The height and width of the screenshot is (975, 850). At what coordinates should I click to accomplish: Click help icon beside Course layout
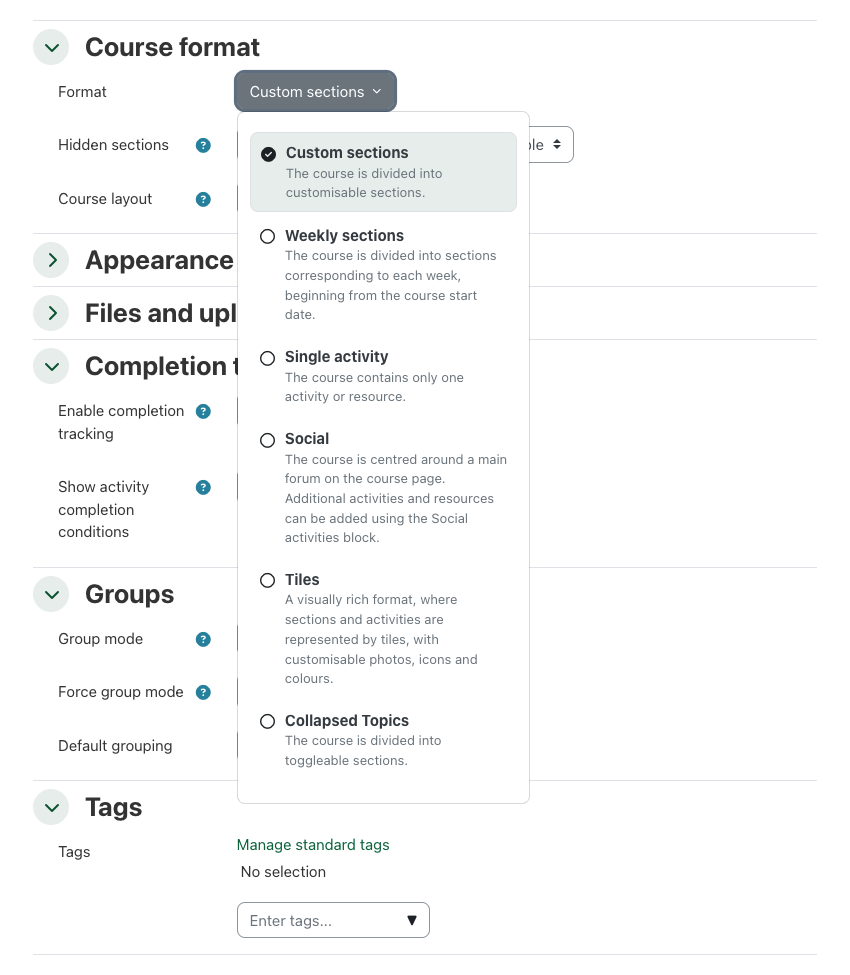(203, 199)
